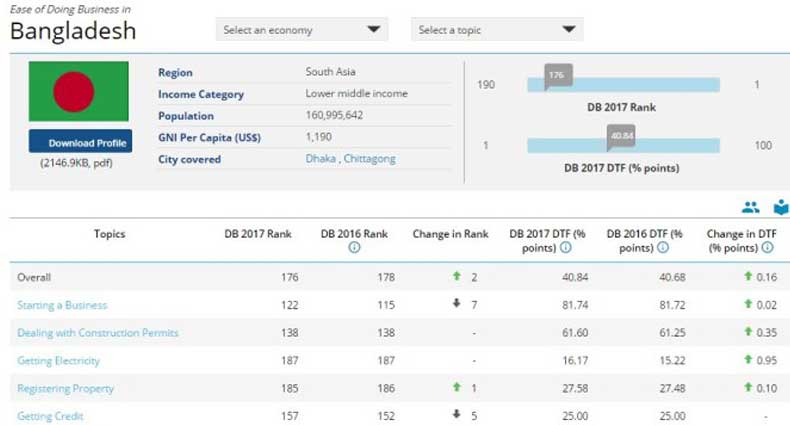Click the people/group icon above the table
790x425 pixels.
[750, 208]
